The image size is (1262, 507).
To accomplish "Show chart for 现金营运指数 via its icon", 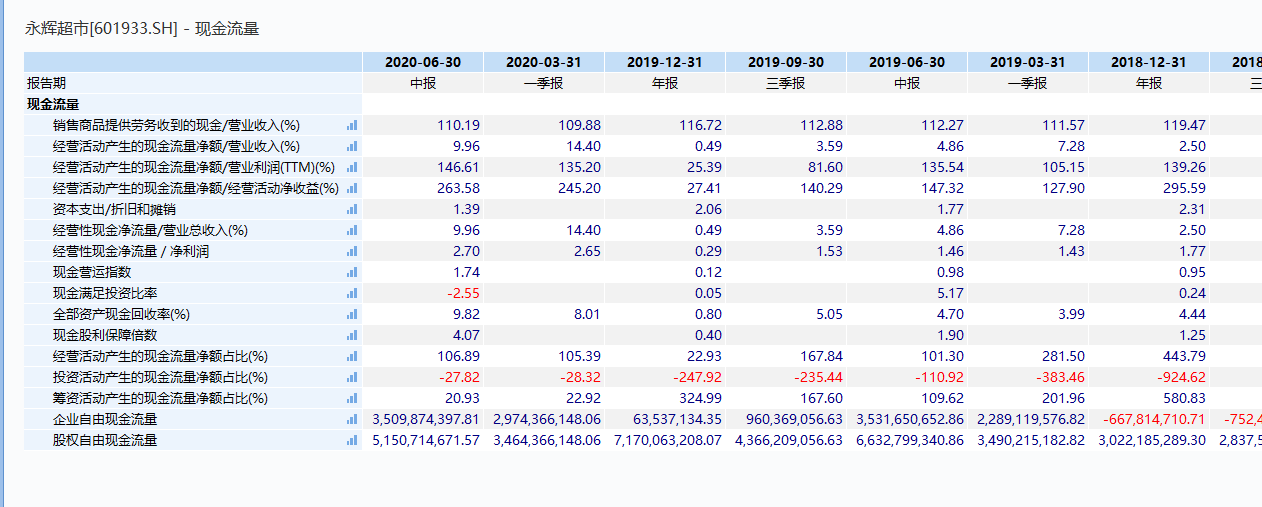I will coord(352,272).
